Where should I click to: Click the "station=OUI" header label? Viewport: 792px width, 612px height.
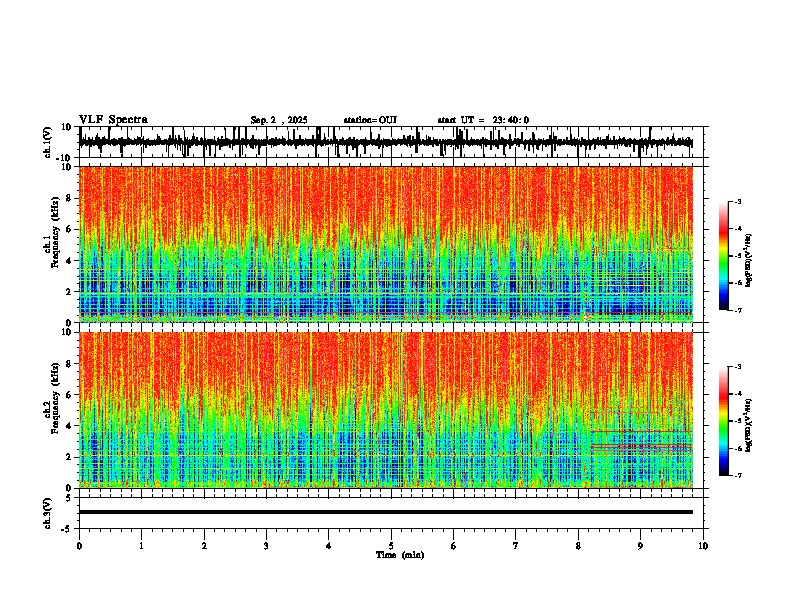coord(370,120)
